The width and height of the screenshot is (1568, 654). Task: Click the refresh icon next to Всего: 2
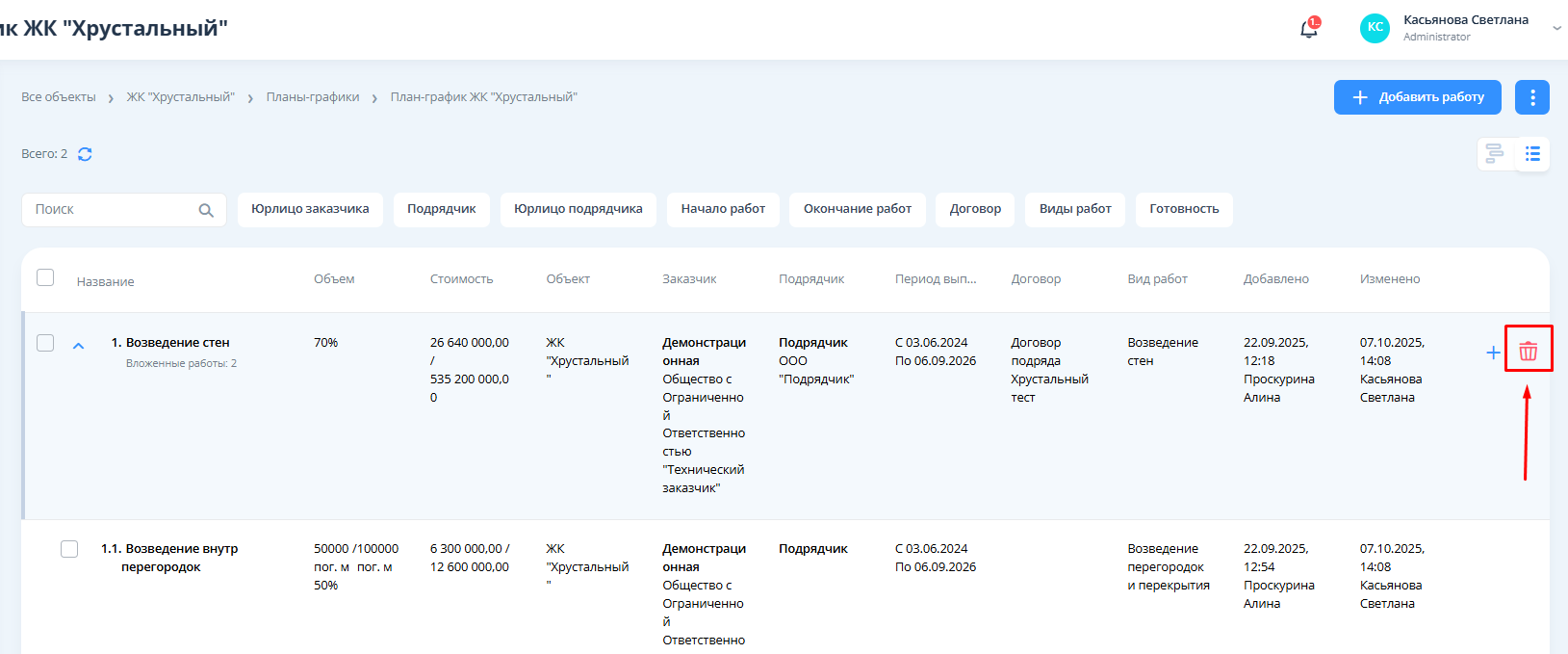(85, 154)
